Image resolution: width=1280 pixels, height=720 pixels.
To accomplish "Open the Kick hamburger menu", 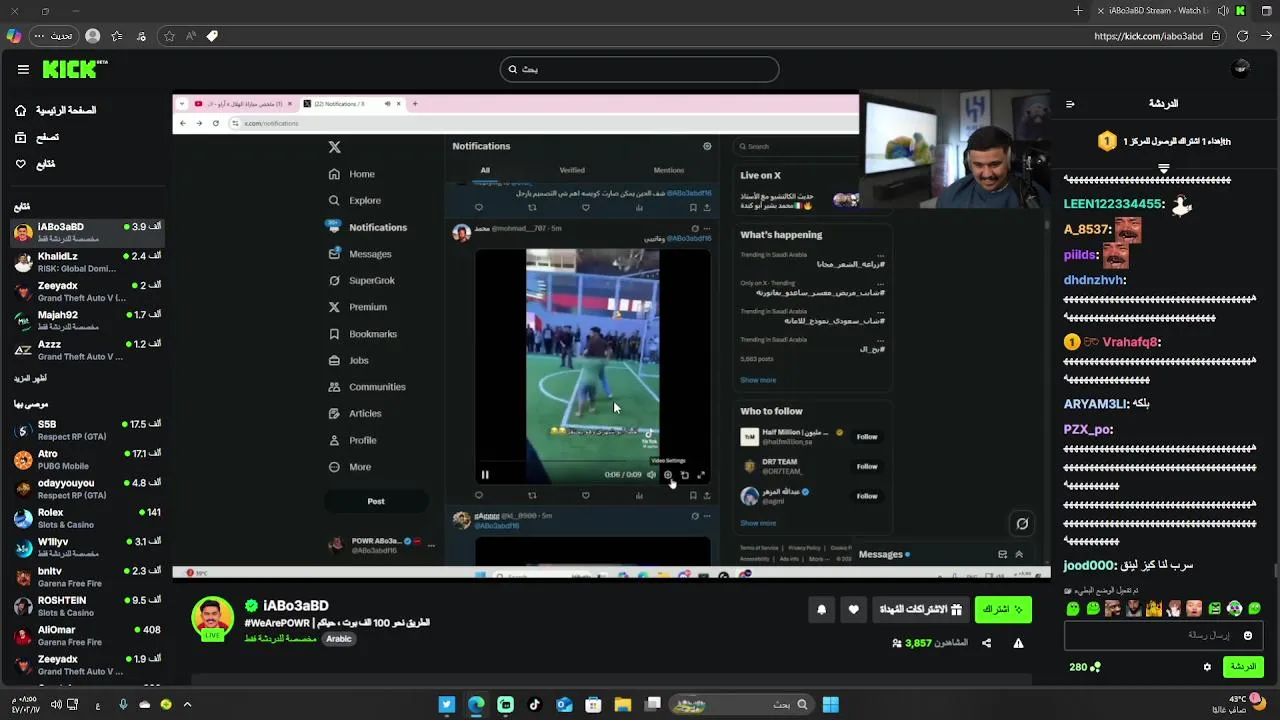I will (23, 69).
